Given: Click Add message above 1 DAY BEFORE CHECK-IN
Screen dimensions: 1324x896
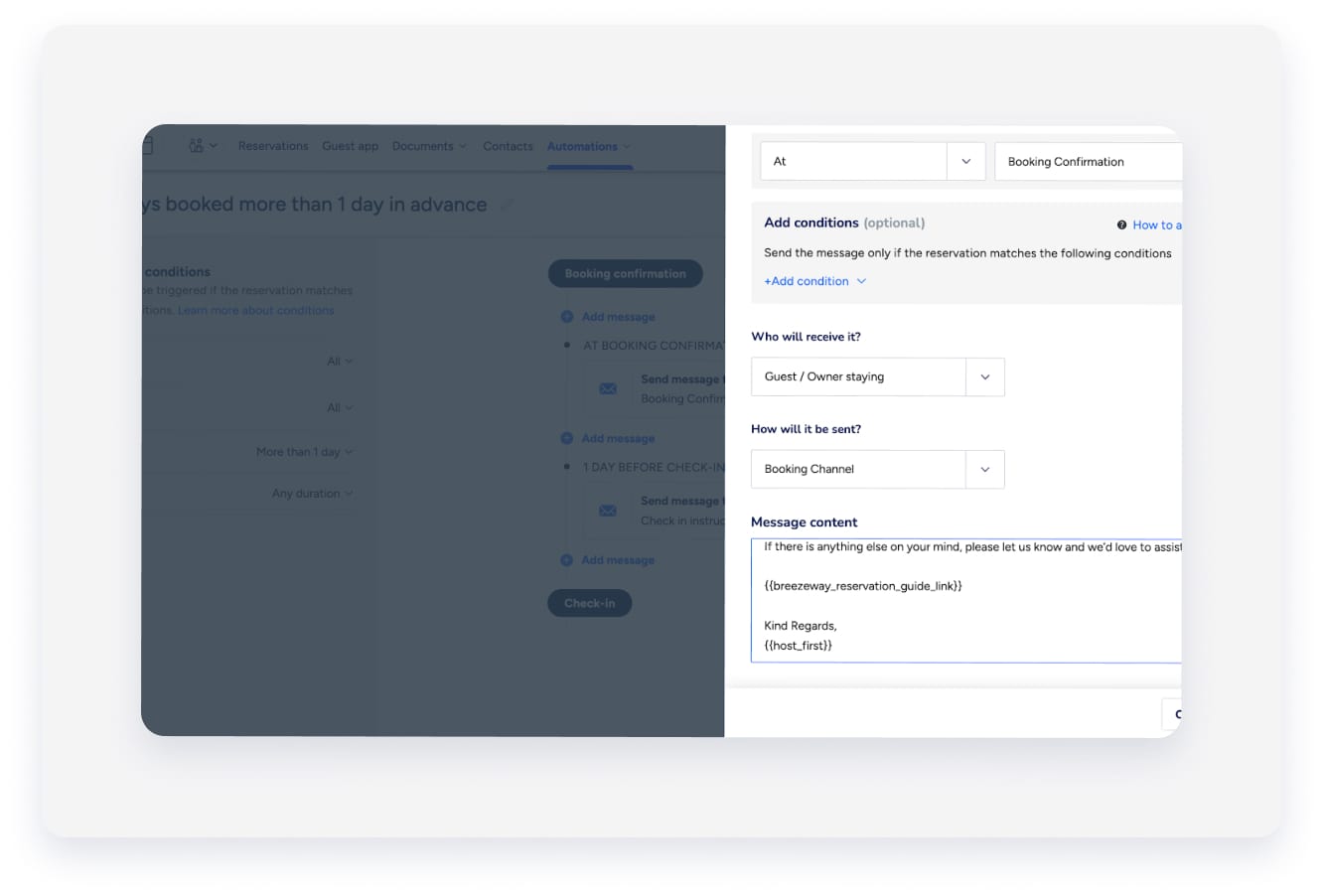Looking at the screenshot, I should (618, 438).
